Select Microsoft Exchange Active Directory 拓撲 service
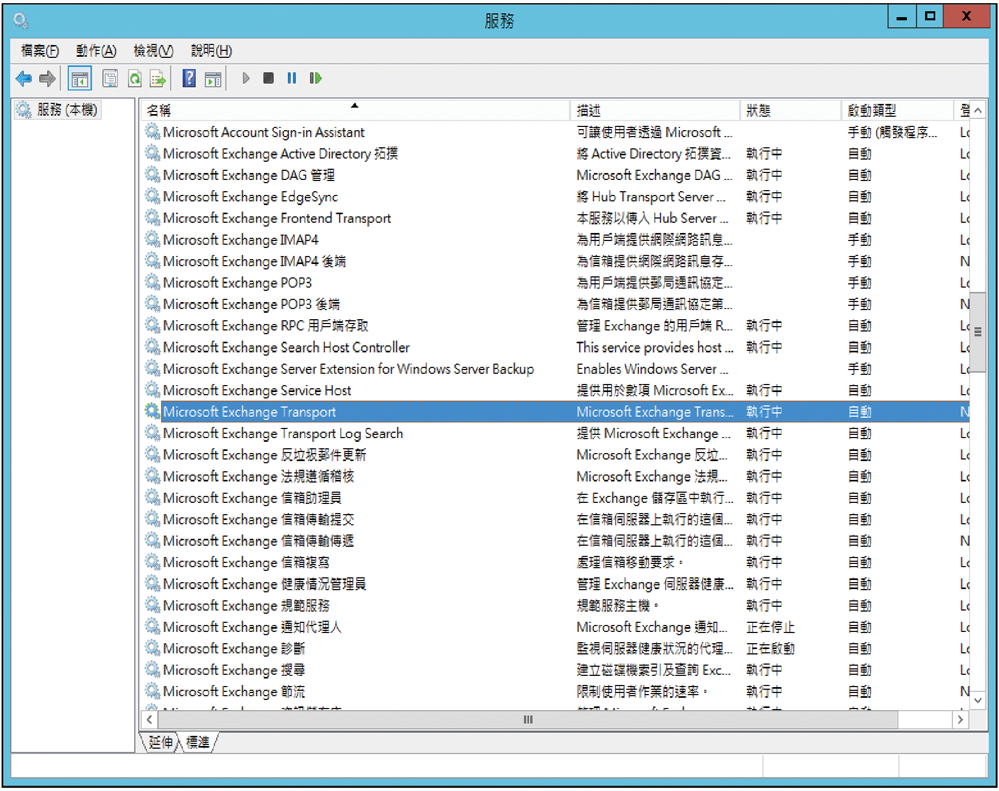This screenshot has width=999, height=791. coord(554,153)
